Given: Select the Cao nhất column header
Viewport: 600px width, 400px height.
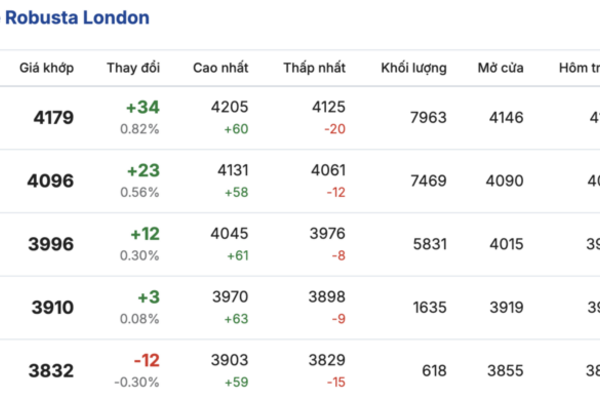Looking at the screenshot, I should tap(221, 68).
